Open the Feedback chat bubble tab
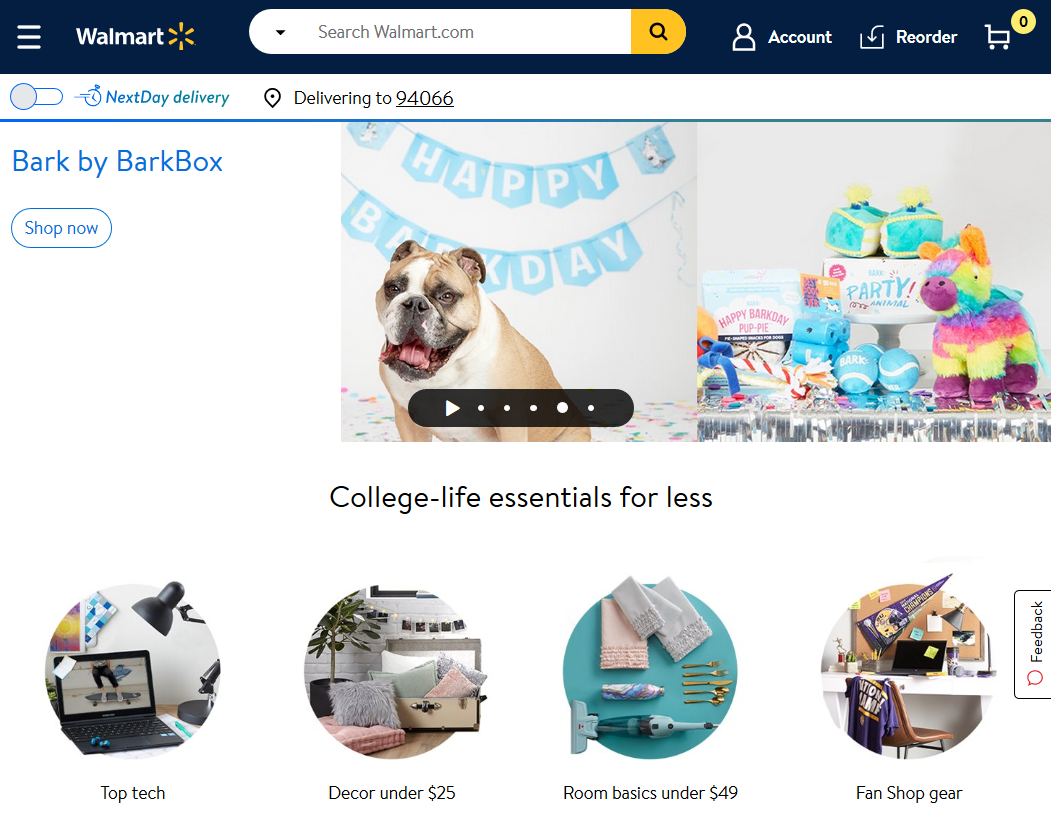Image resolution: width=1052 pixels, height=824 pixels. [1034, 644]
